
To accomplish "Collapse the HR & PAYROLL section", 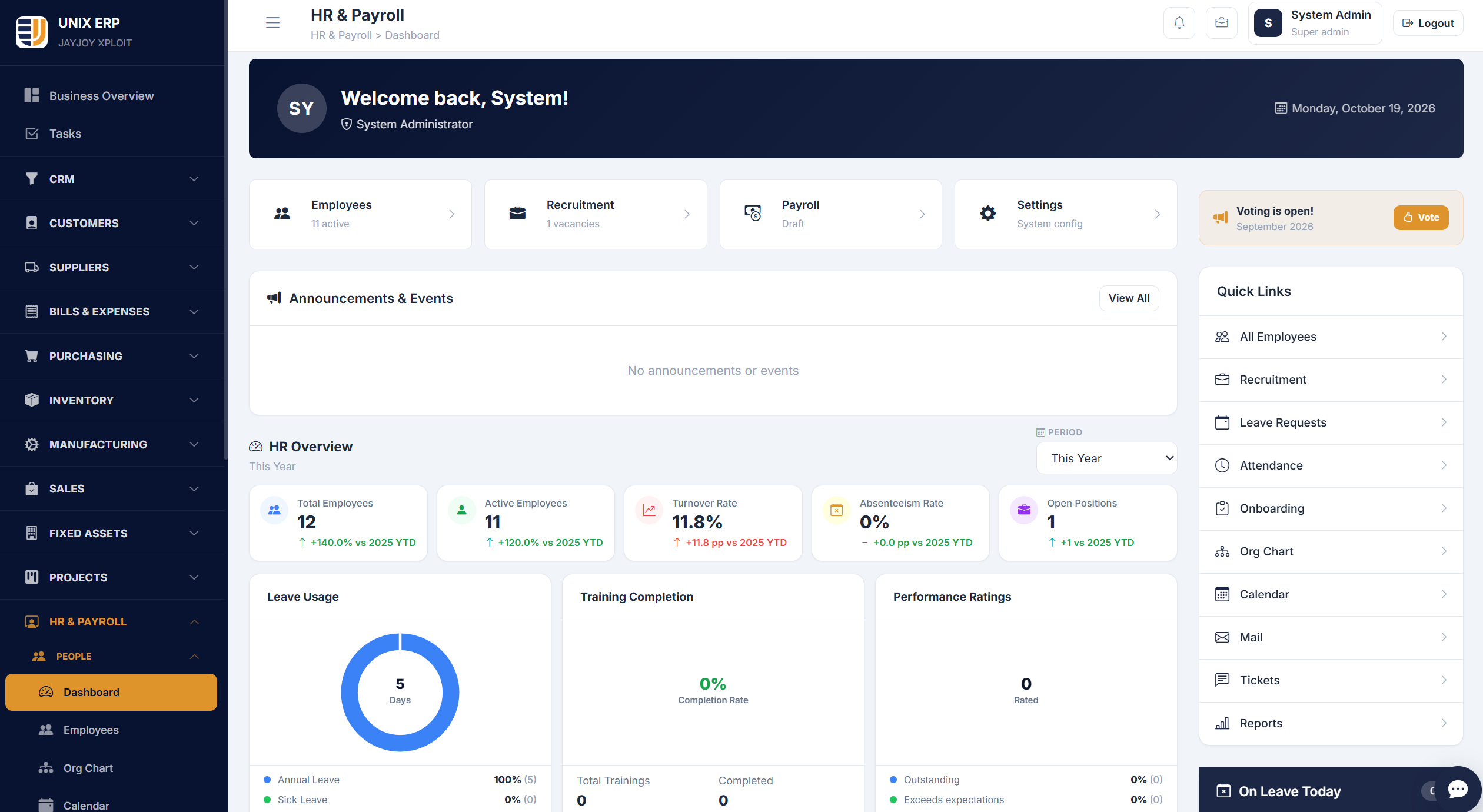I will pyautogui.click(x=112, y=622).
